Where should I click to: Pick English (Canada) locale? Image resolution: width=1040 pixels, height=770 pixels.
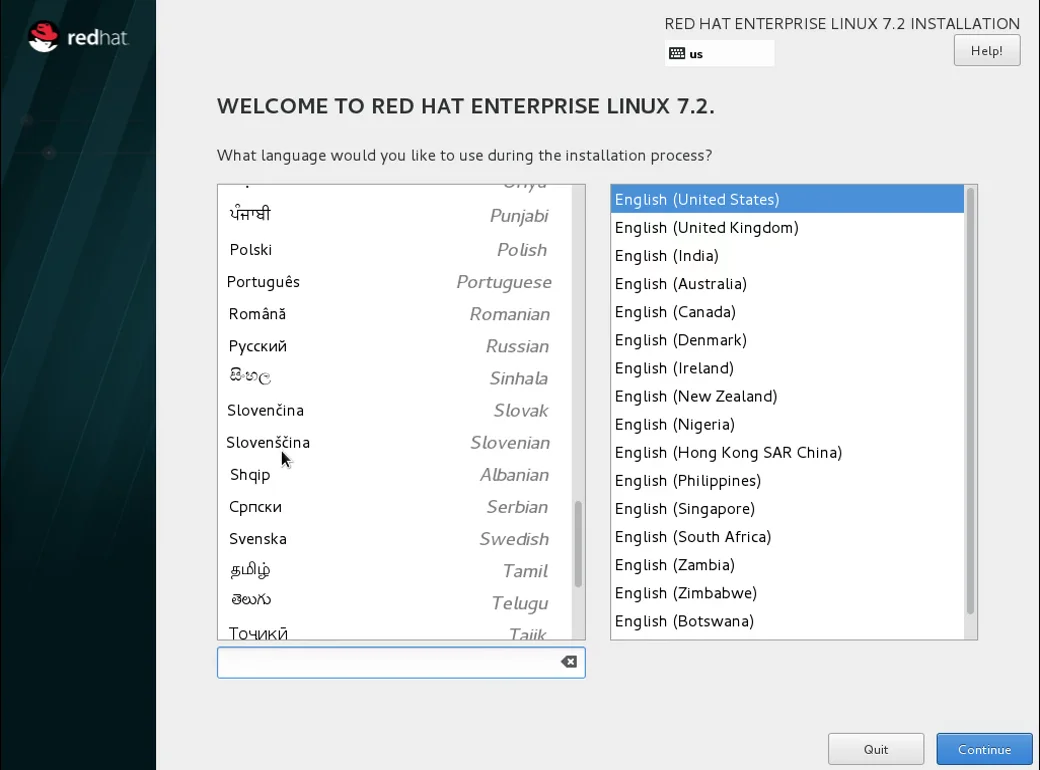click(787, 312)
